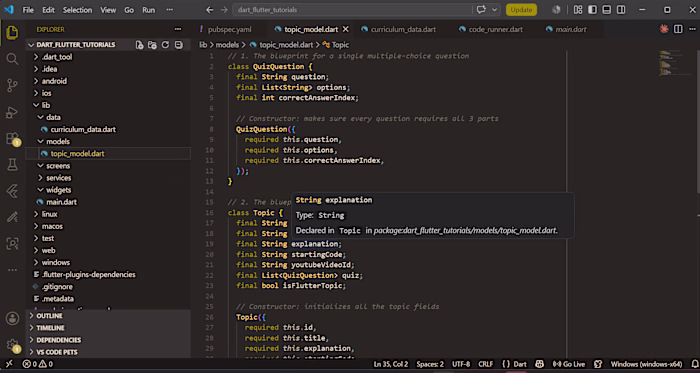Viewport: 700px width, 373px height.
Task: Open the Testing flask view
Action: click(12, 165)
